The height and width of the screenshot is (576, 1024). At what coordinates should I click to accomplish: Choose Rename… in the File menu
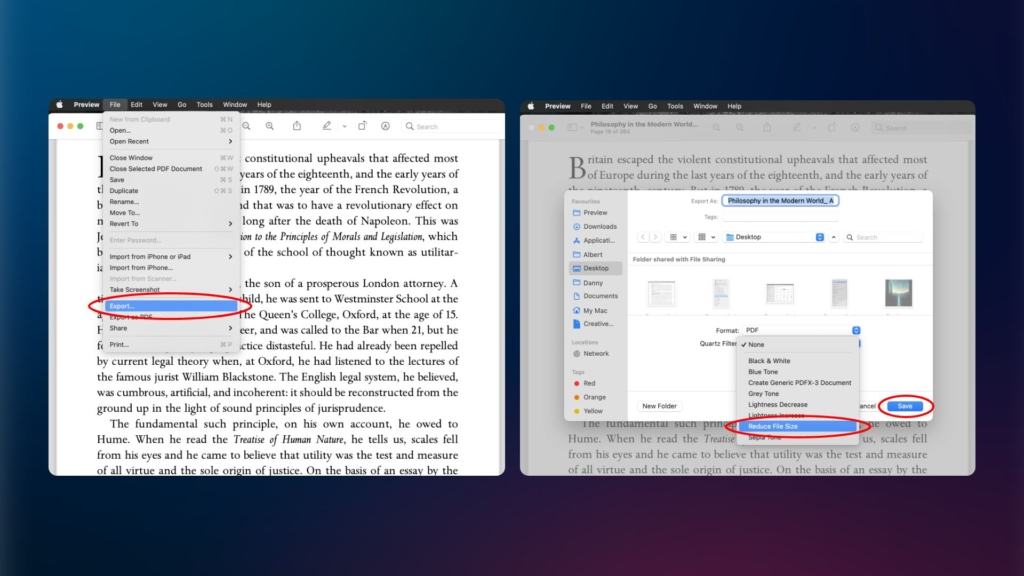tap(170, 202)
